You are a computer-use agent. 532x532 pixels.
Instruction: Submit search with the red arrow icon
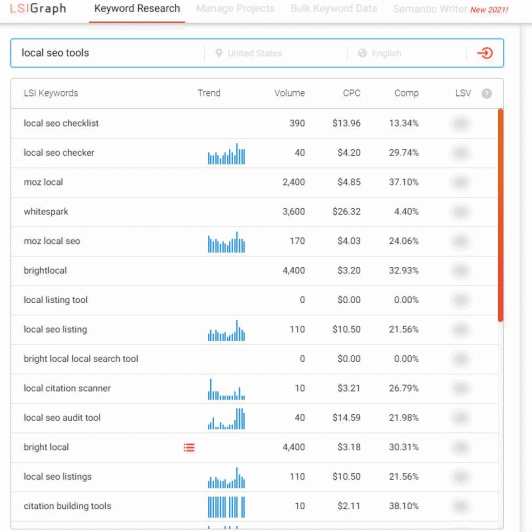pyautogui.click(x=485, y=53)
